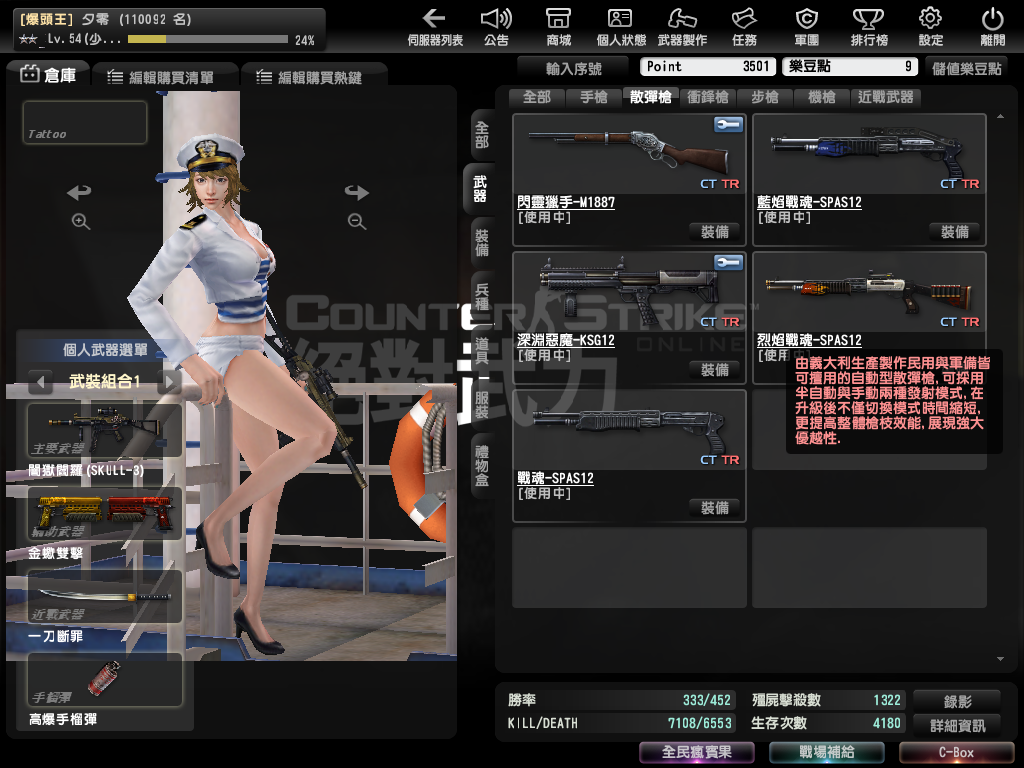This screenshot has width=1024, height=768.
Task: Open the 全民瘋賓果 bingo button
Action: point(697,752)
